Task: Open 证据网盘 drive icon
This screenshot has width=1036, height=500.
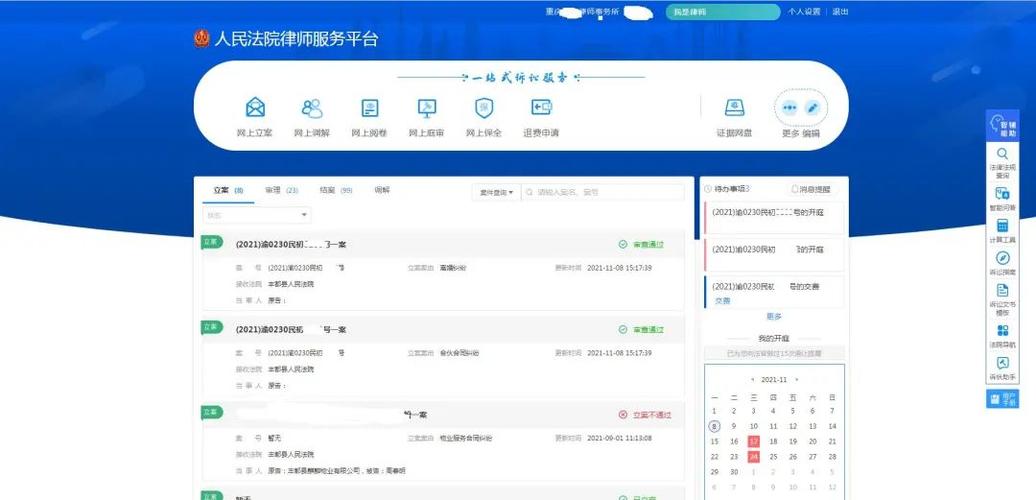Action: point(734,107)
